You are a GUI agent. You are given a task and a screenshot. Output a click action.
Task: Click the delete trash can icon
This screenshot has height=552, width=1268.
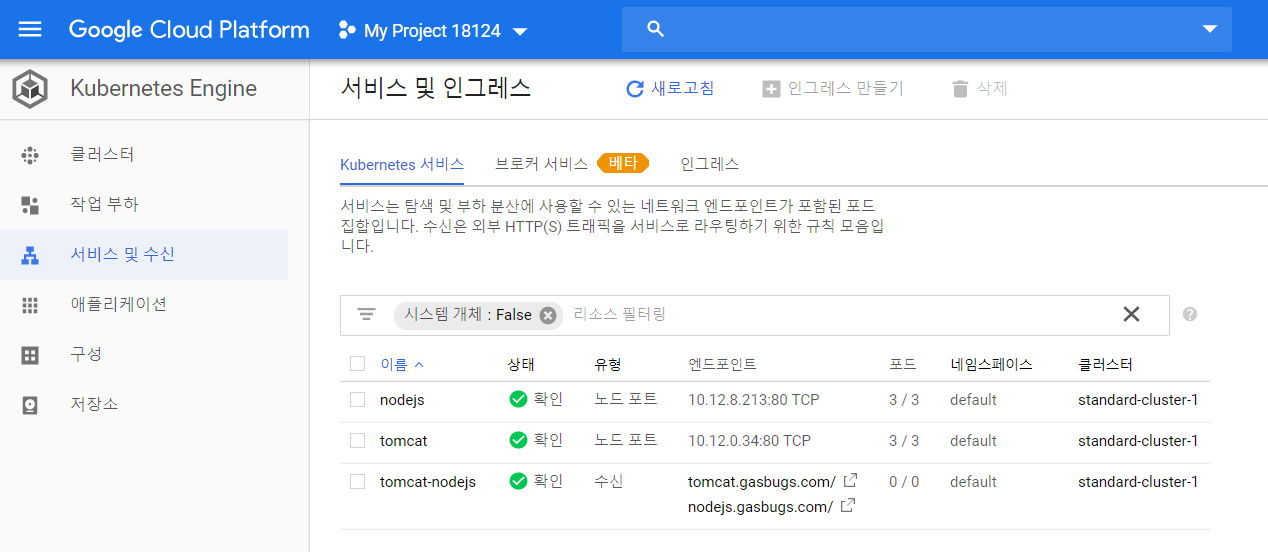(960, 89)
